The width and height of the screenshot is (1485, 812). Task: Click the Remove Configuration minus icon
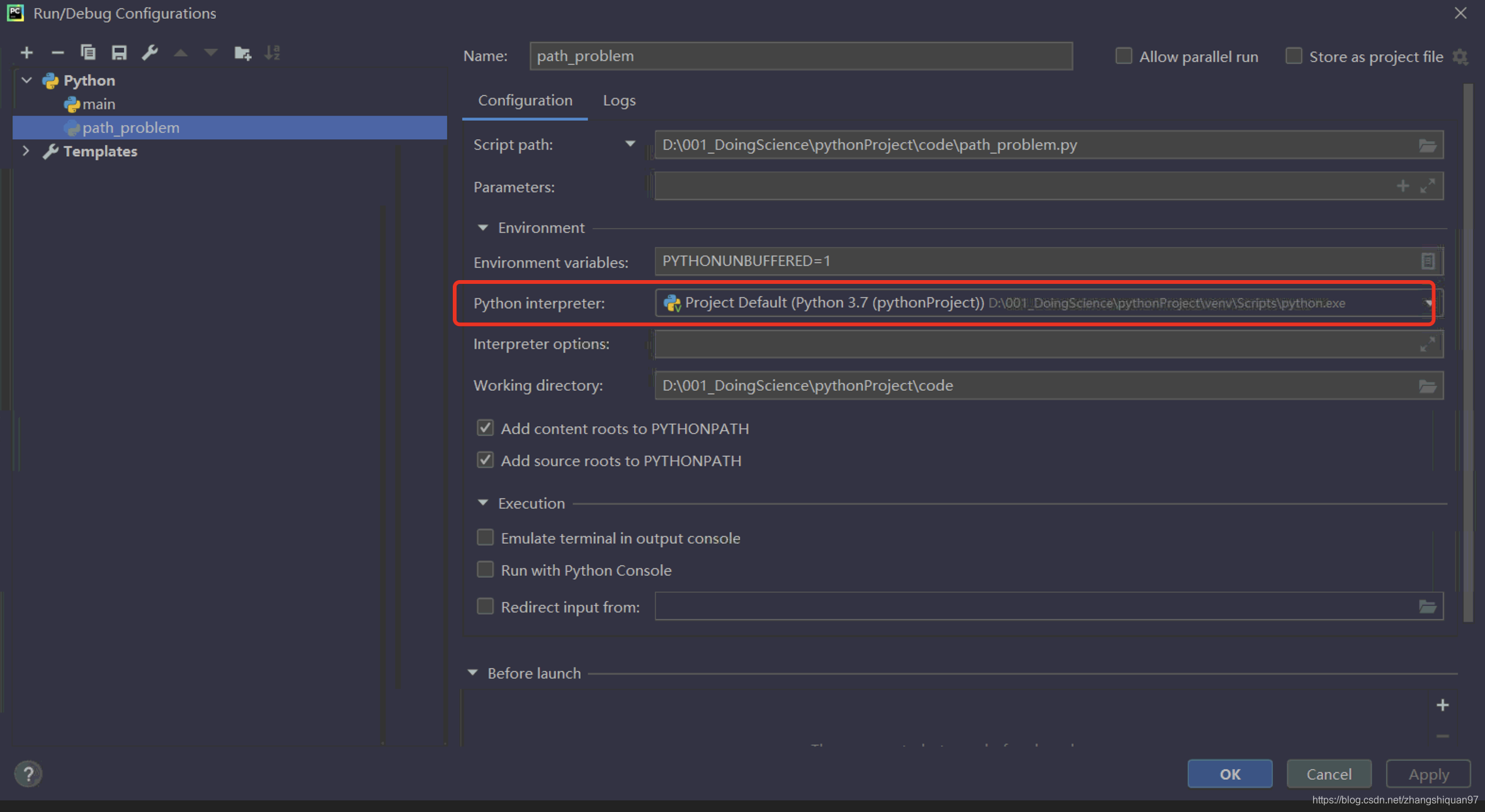(x=57, y=53)
